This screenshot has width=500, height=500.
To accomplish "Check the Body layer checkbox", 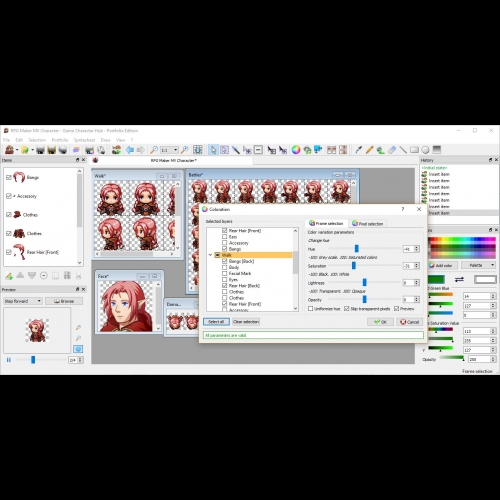I will pos(225,267).
